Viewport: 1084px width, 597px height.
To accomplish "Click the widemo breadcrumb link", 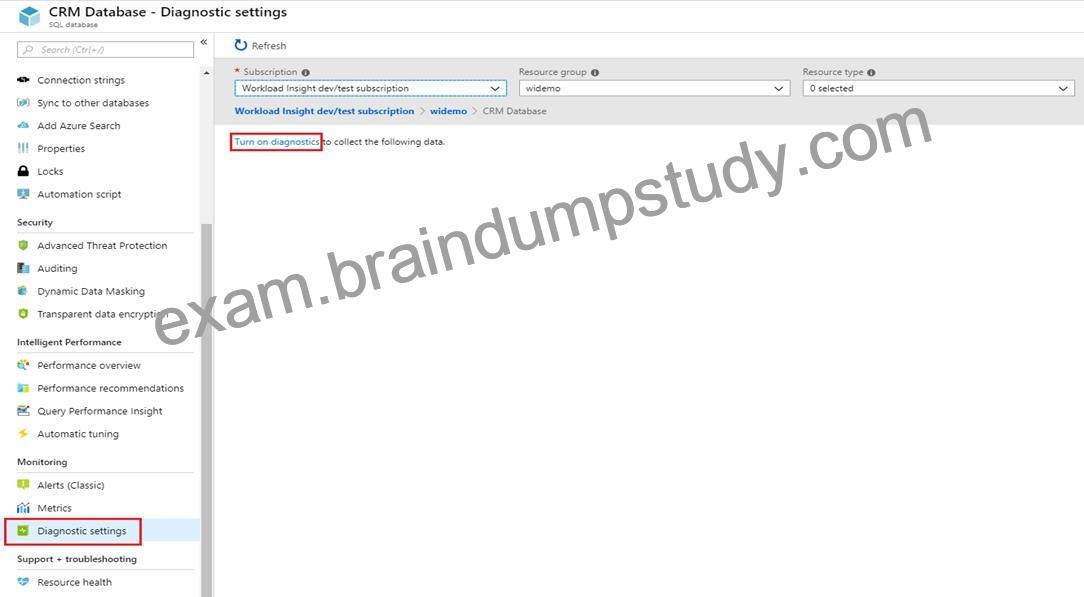I will 448,111.
